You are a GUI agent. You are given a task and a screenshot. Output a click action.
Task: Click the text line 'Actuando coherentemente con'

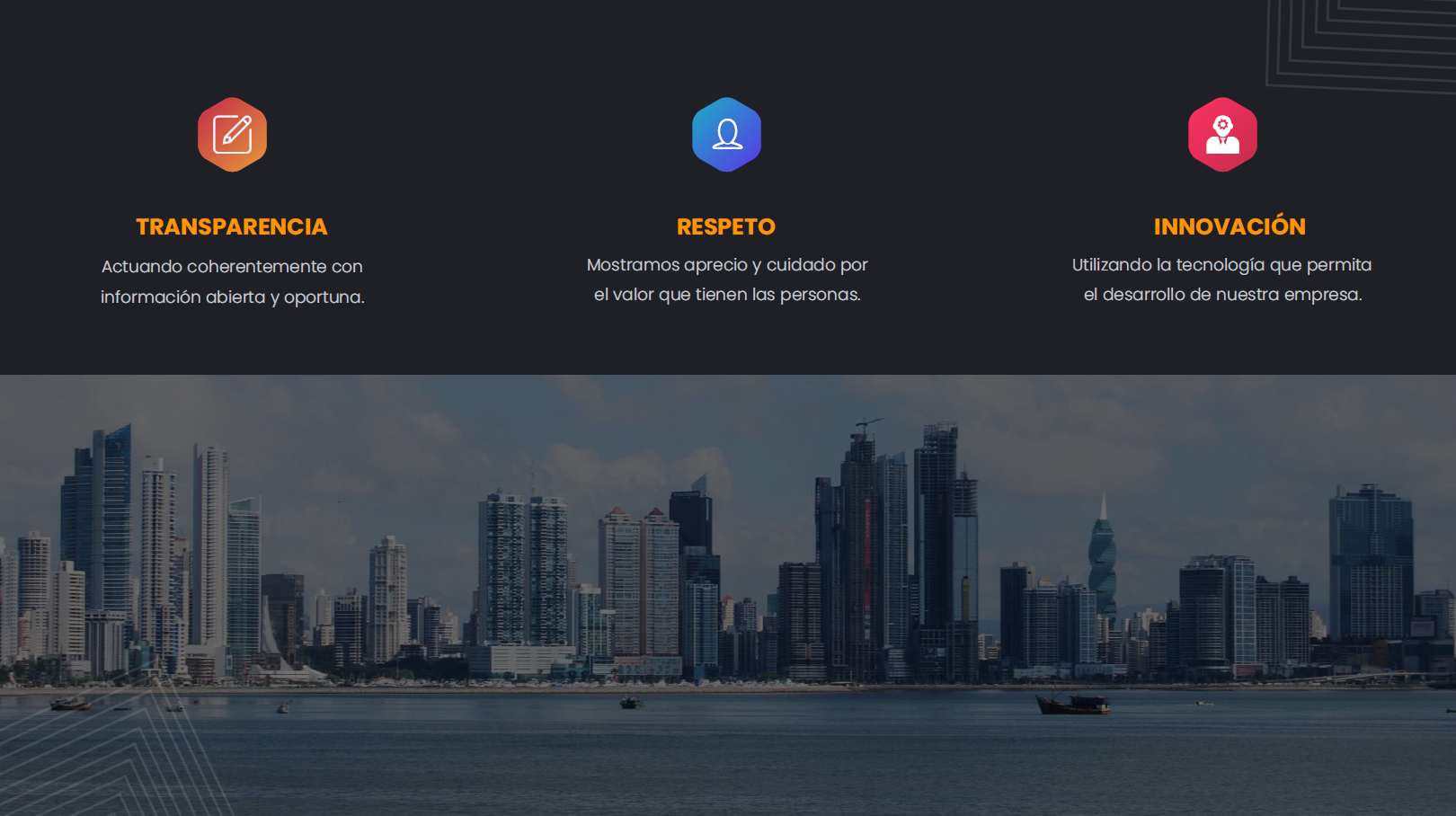pos(232,267)
